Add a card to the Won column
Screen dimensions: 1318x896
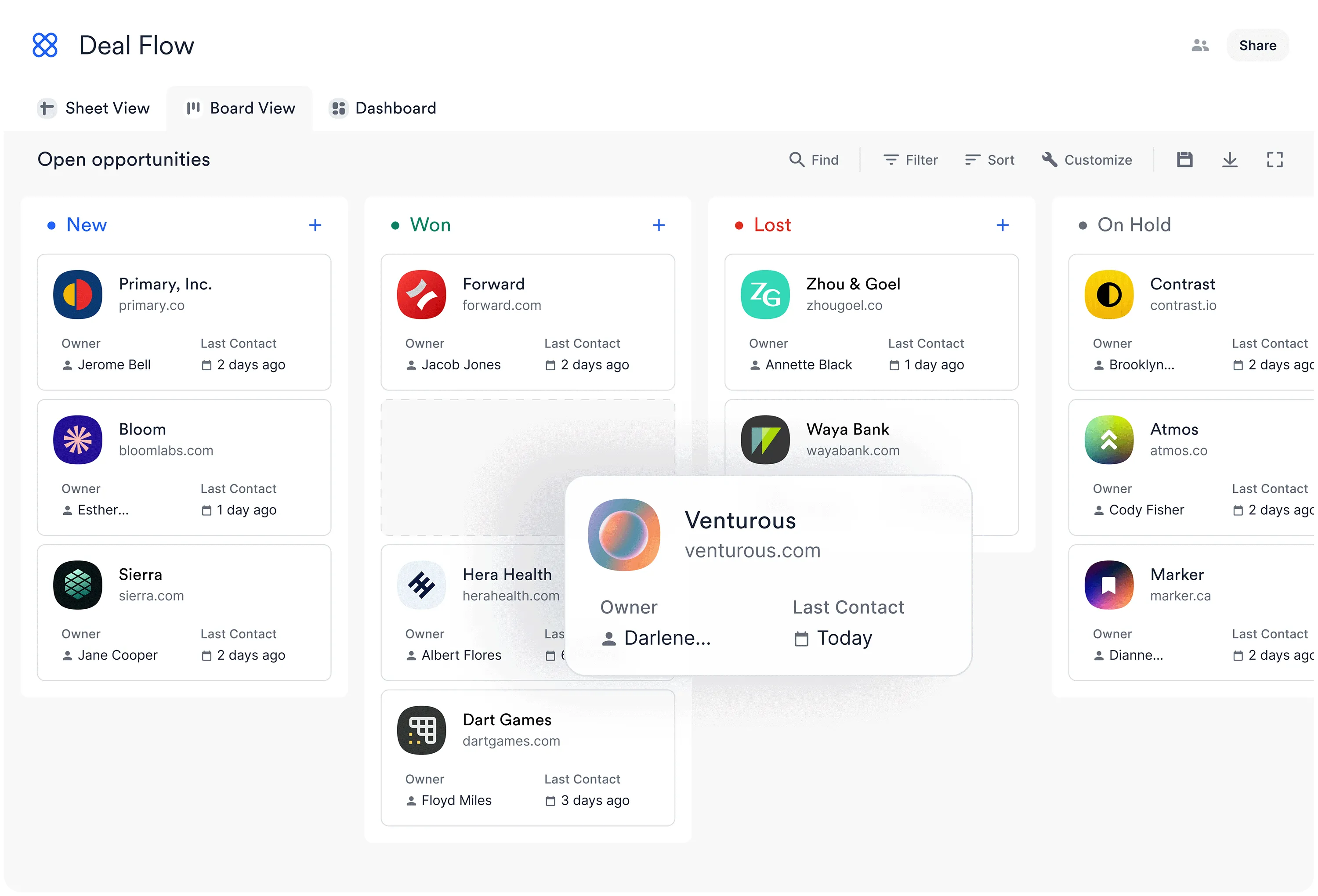click(x=659, y=225)
